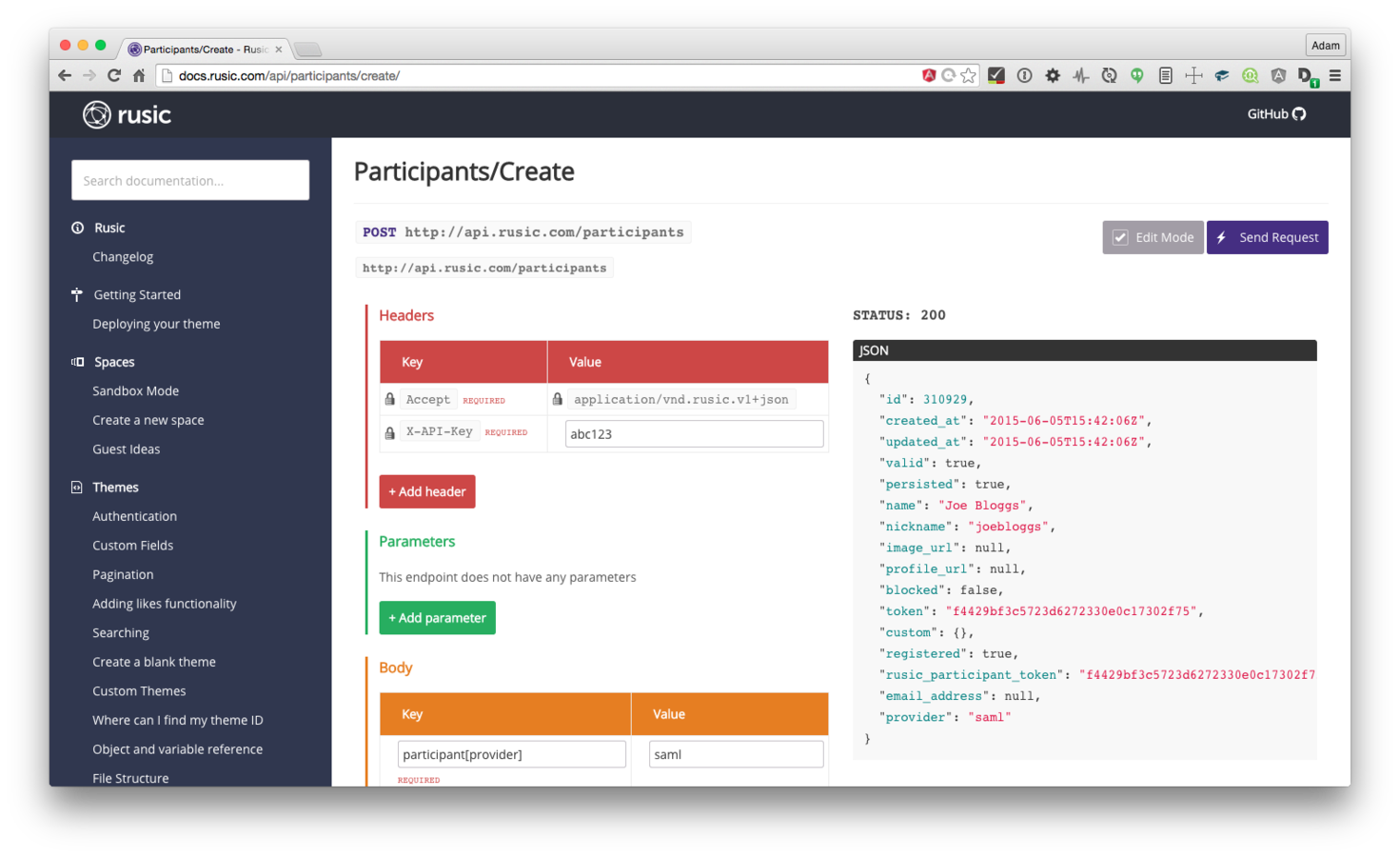Select the Participants/Create browser tab

[205, 50]
